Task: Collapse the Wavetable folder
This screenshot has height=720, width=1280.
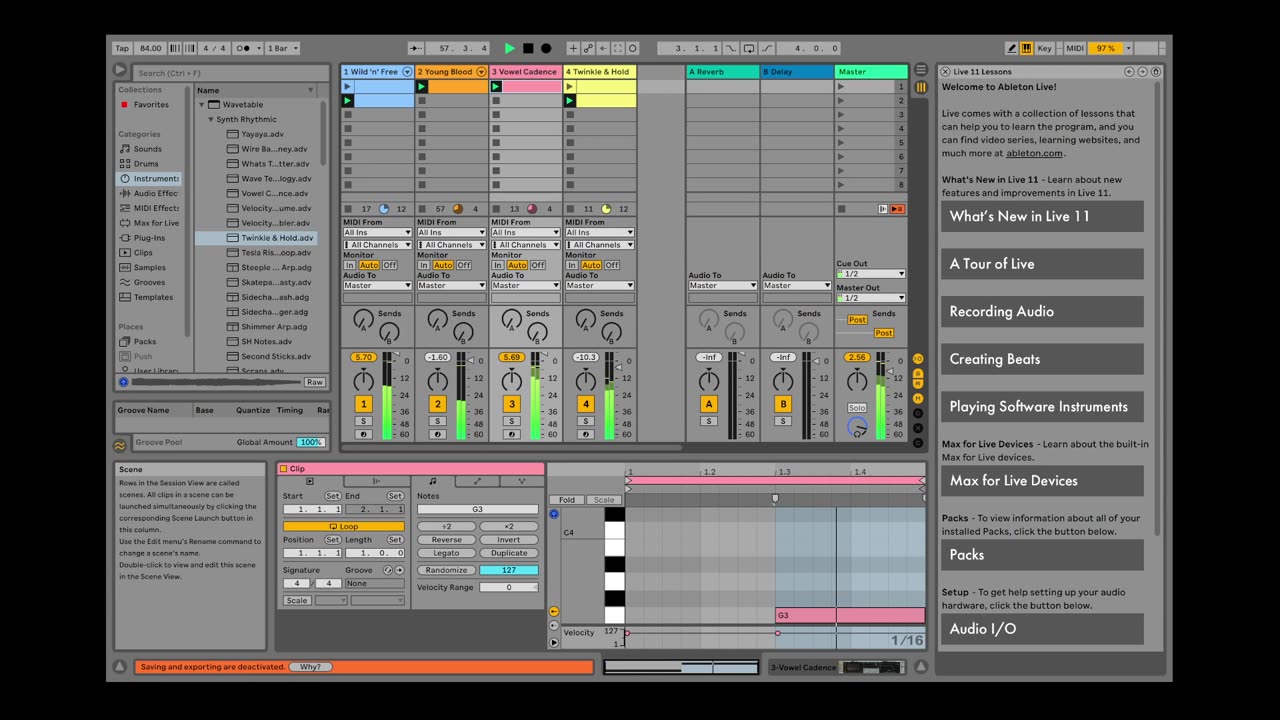Action: click(202, 104)
